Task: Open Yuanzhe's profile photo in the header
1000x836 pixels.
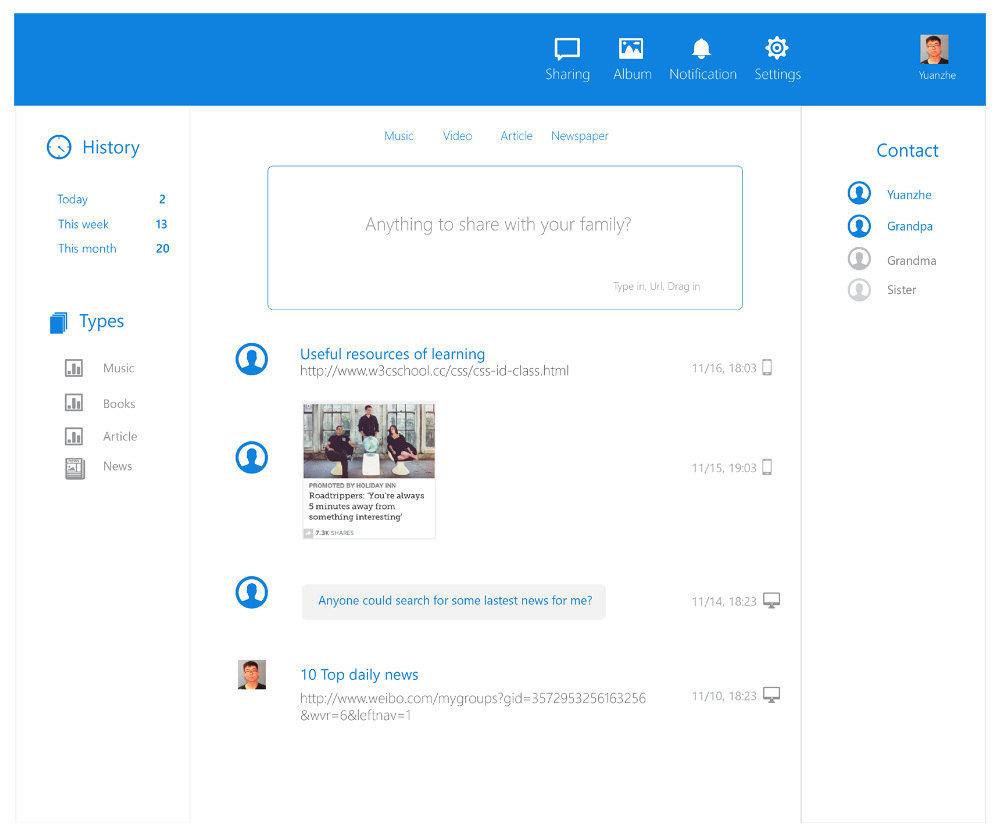Action: [x=934, y=50]
